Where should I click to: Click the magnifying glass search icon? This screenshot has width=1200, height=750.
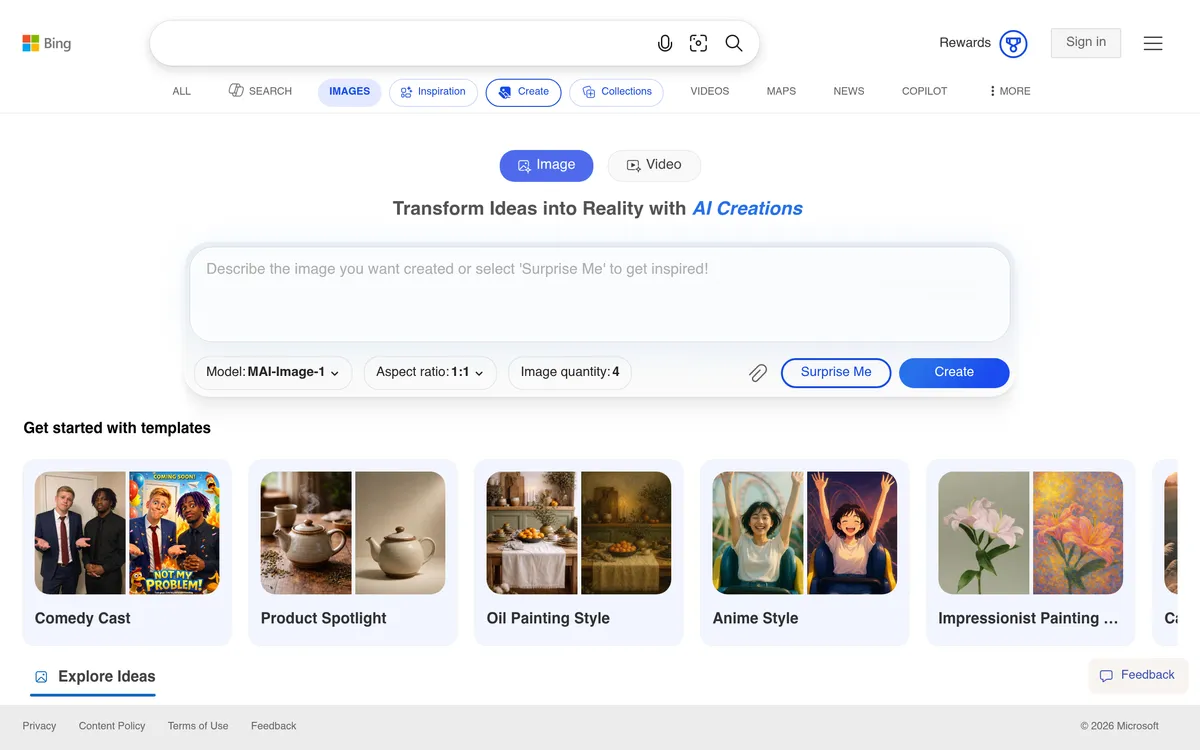(734, 43)
